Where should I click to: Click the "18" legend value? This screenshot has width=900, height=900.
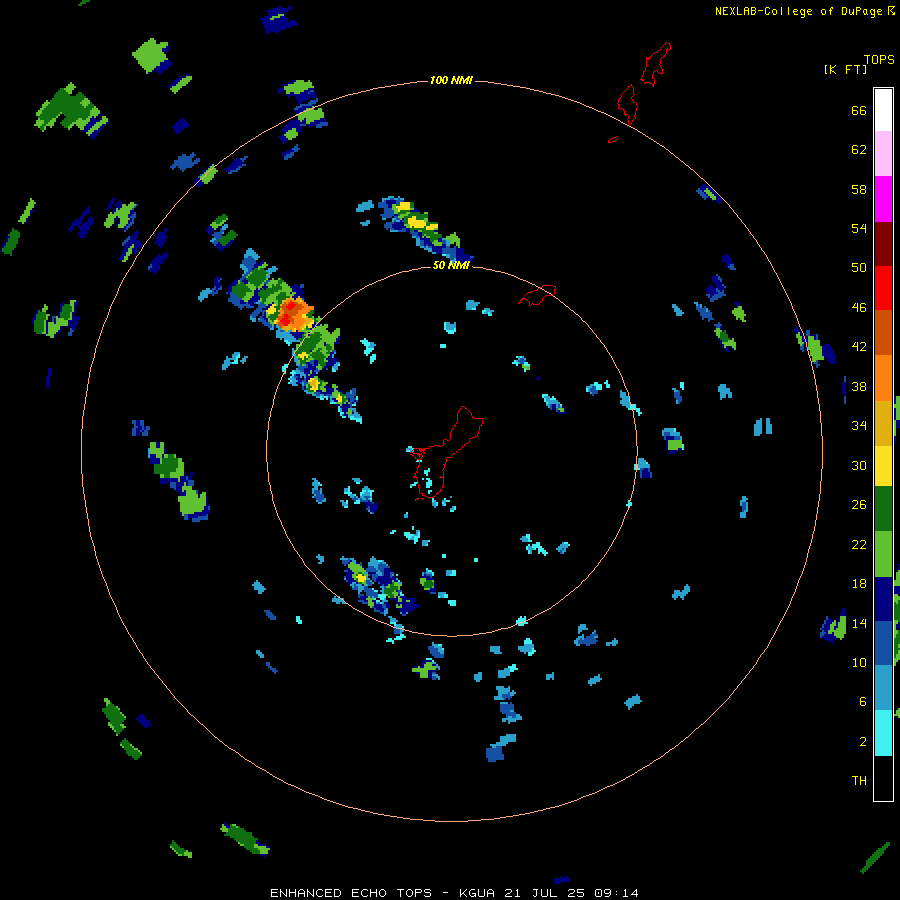(859, 584)
